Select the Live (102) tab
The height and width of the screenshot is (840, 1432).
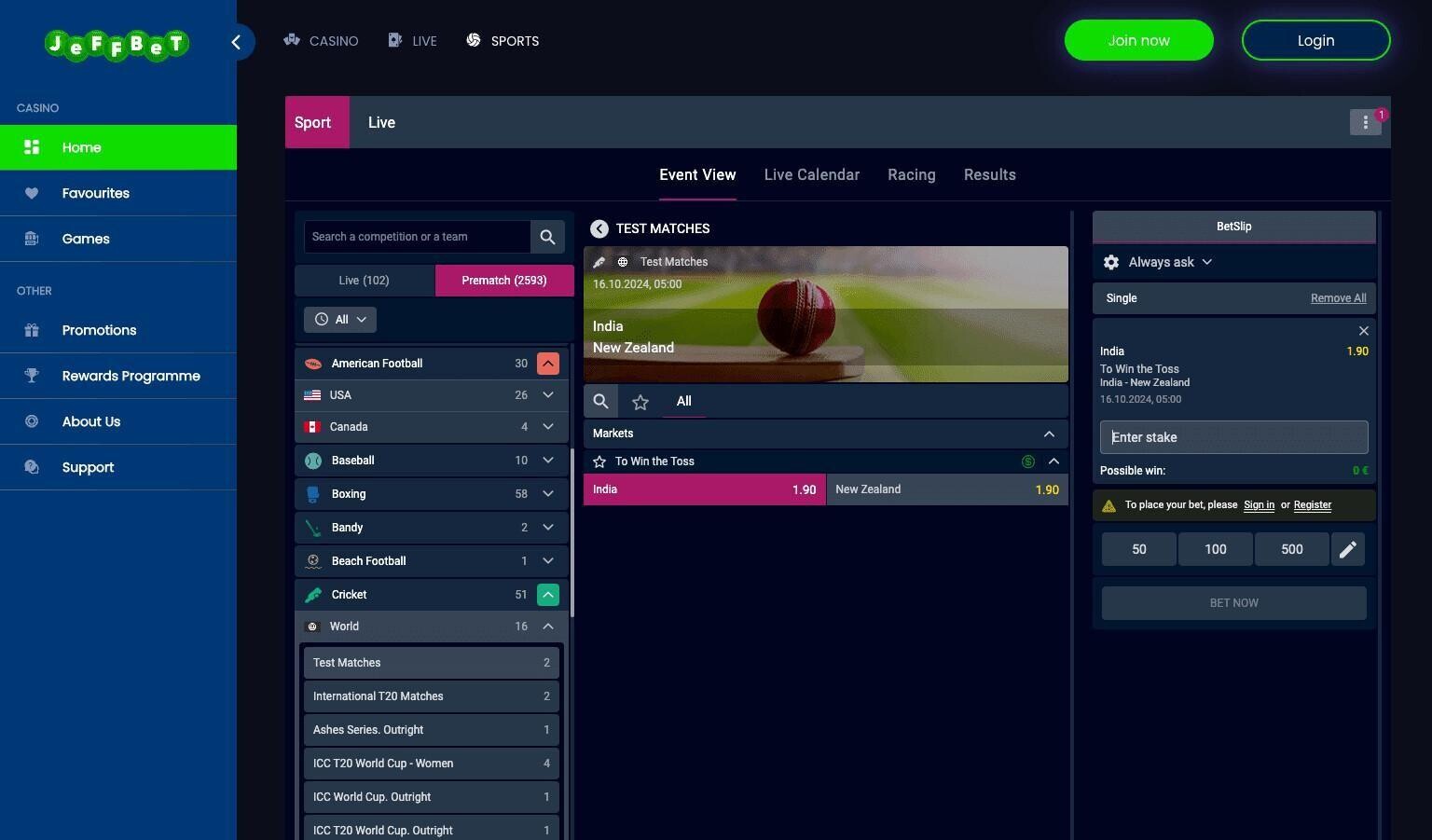364,281
